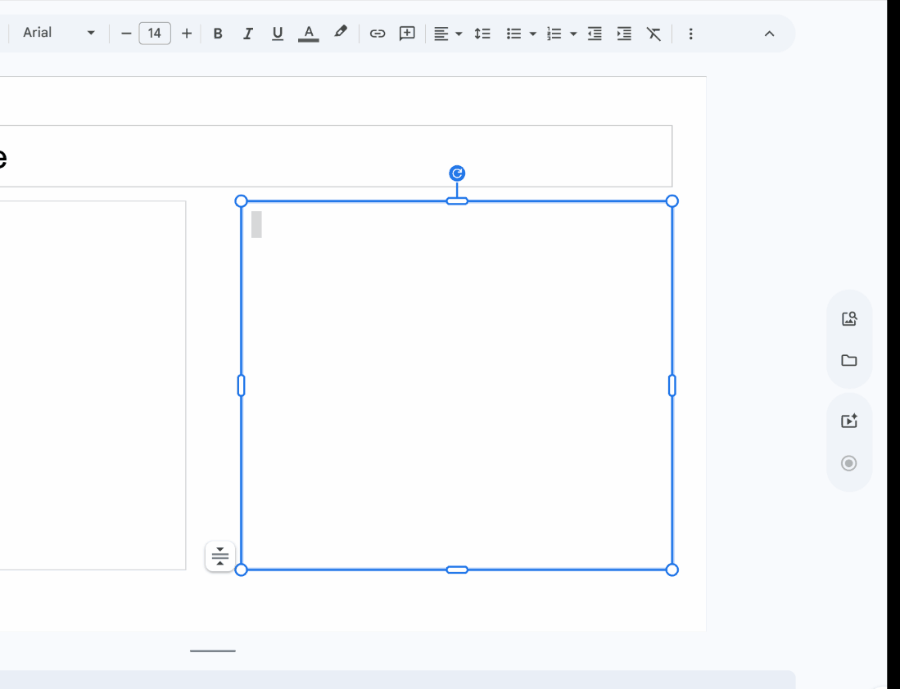
Task: Apply a bulleted list
Action: (514, 34)
